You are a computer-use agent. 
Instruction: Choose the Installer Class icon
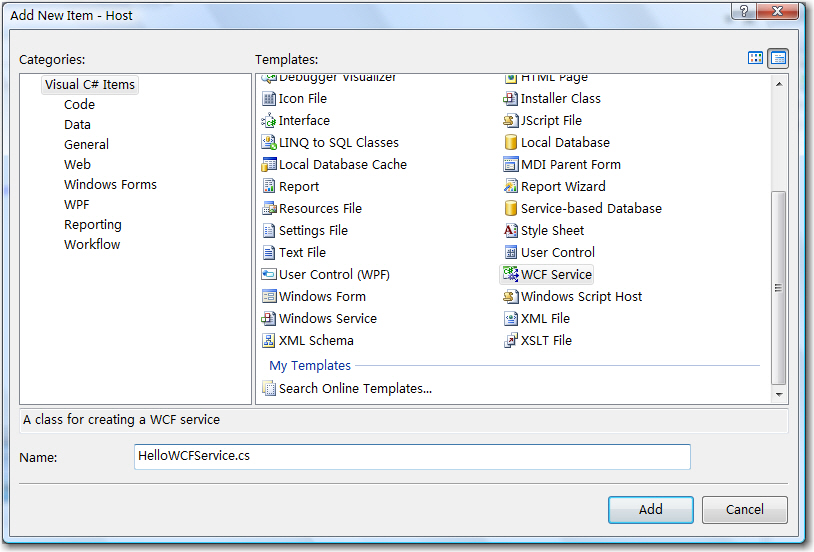pos(511,98)
